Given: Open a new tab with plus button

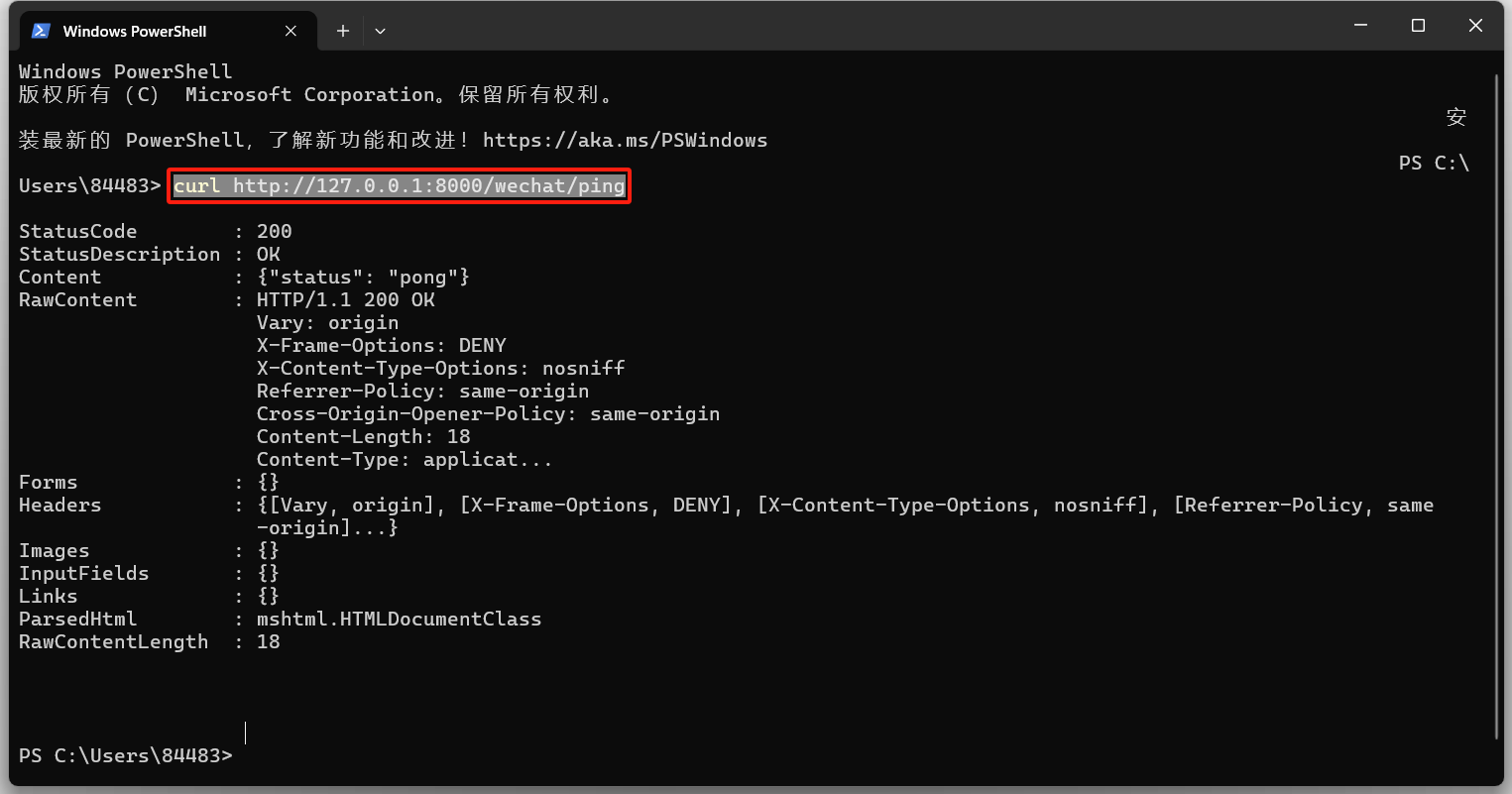Looking at the screenshot, I should pyautogui.click(x=343, y=31).
